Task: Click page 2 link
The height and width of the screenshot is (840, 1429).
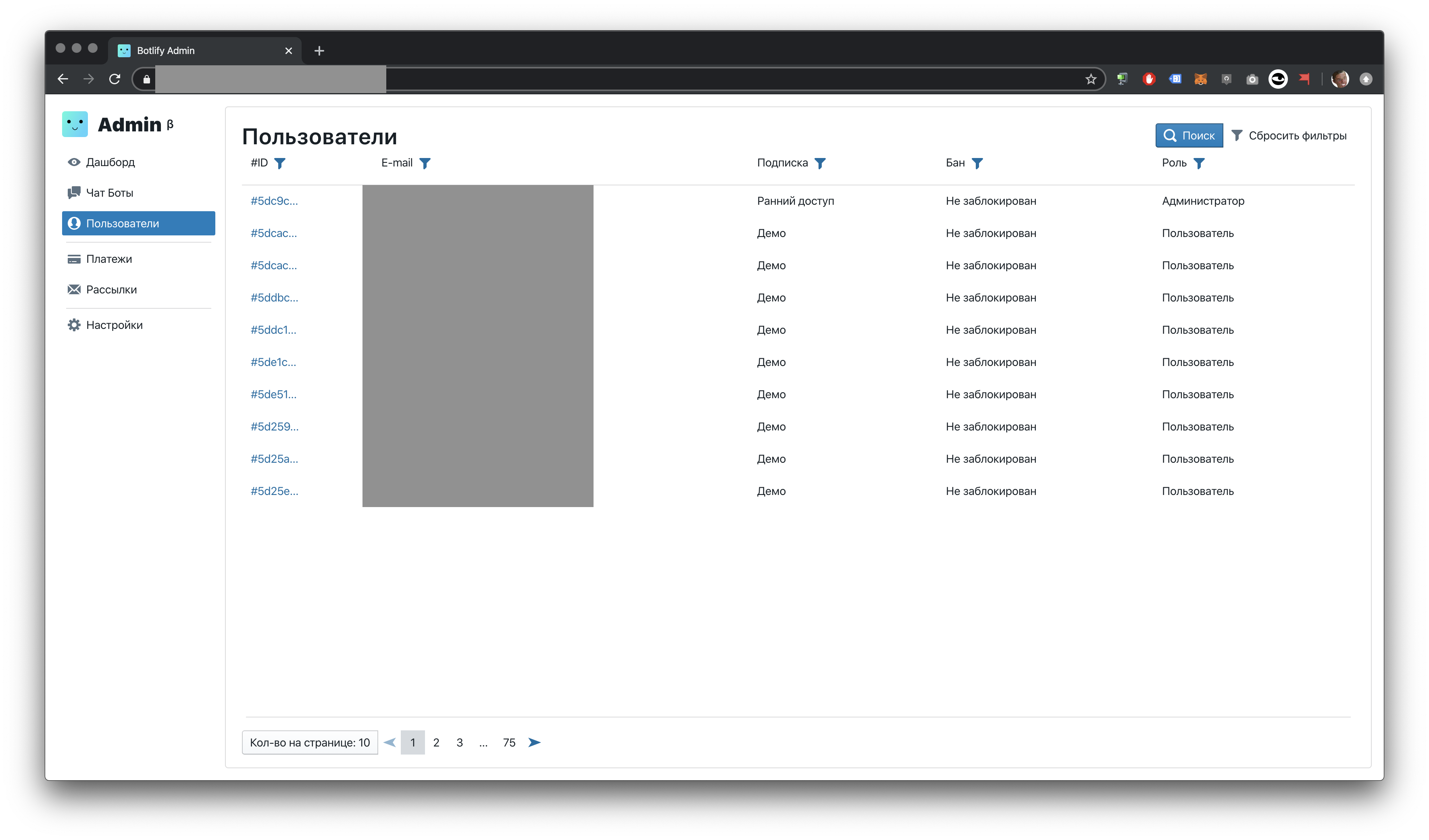Action: click(436, 742)
